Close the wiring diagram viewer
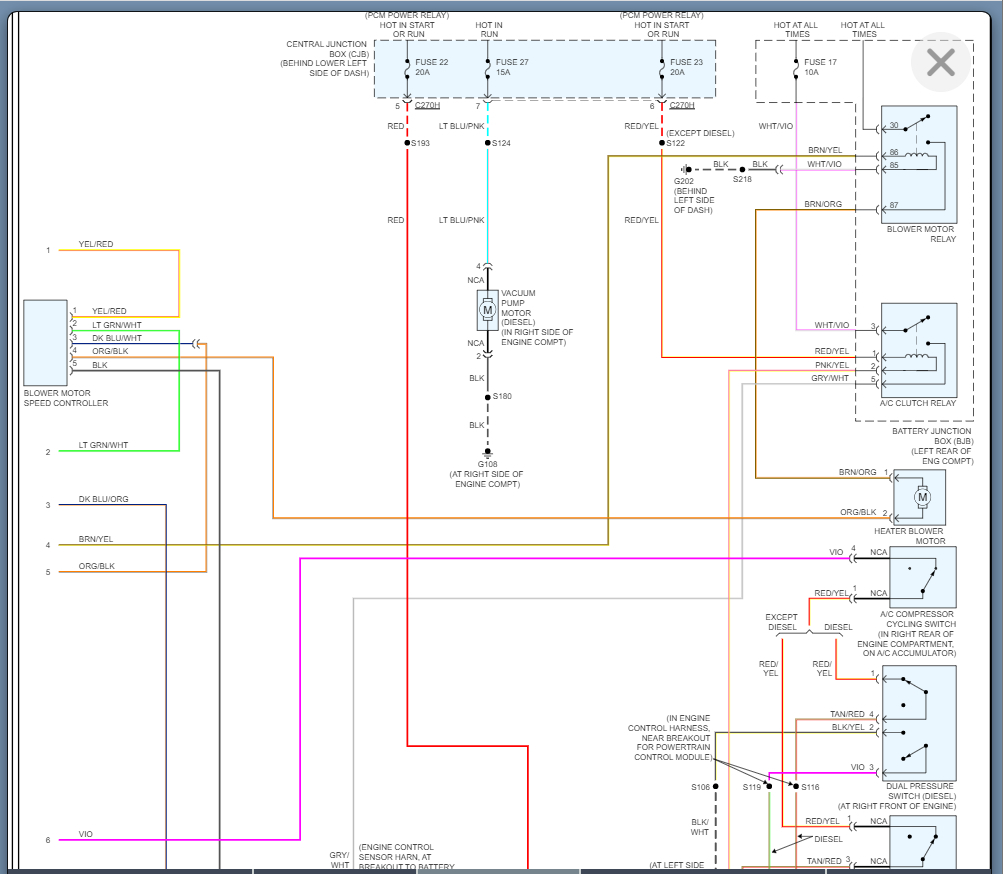The height and width of the screenshot is (874, 1003). point(940,62)
